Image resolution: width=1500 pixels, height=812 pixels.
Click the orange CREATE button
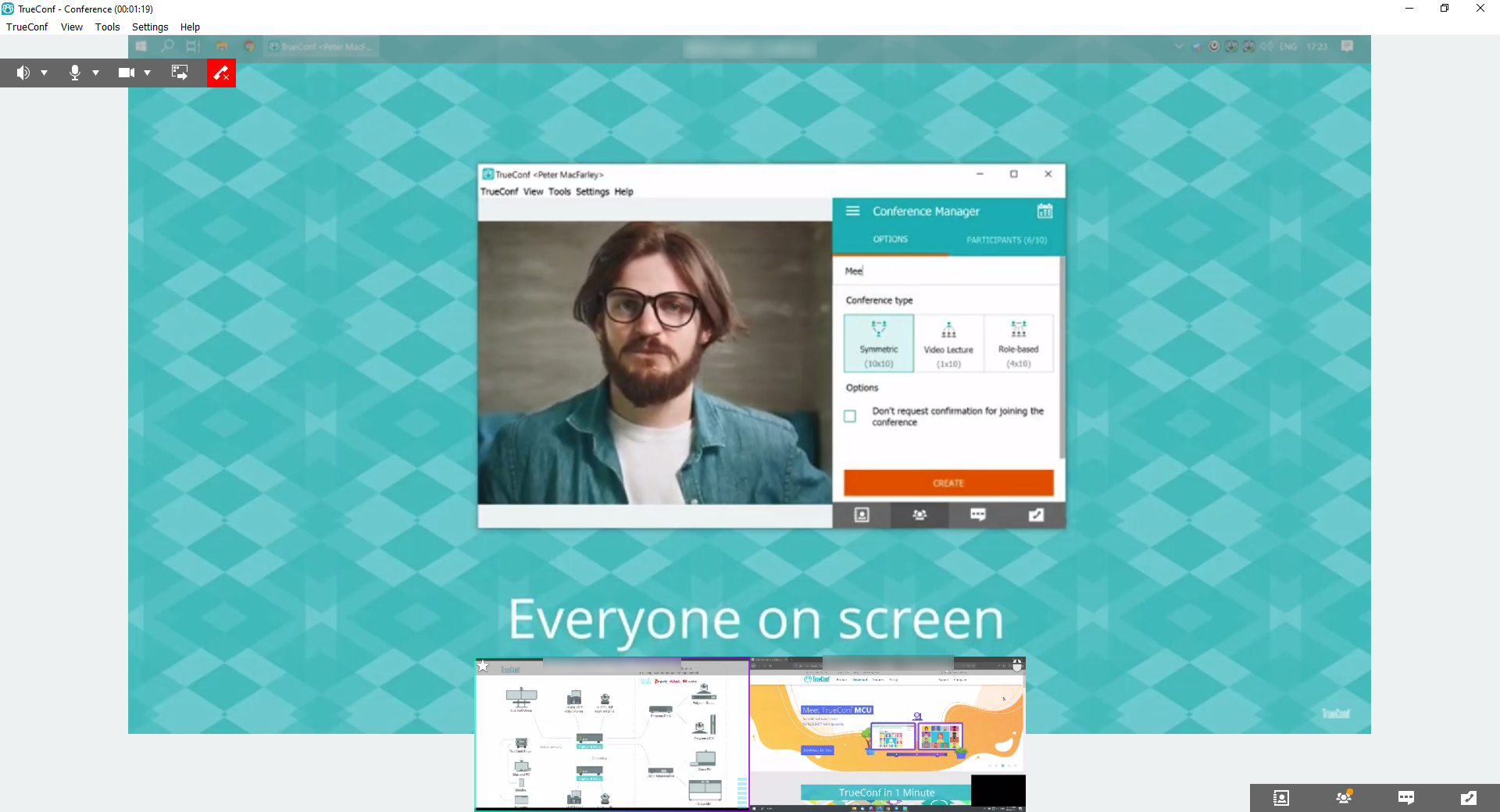948,483
